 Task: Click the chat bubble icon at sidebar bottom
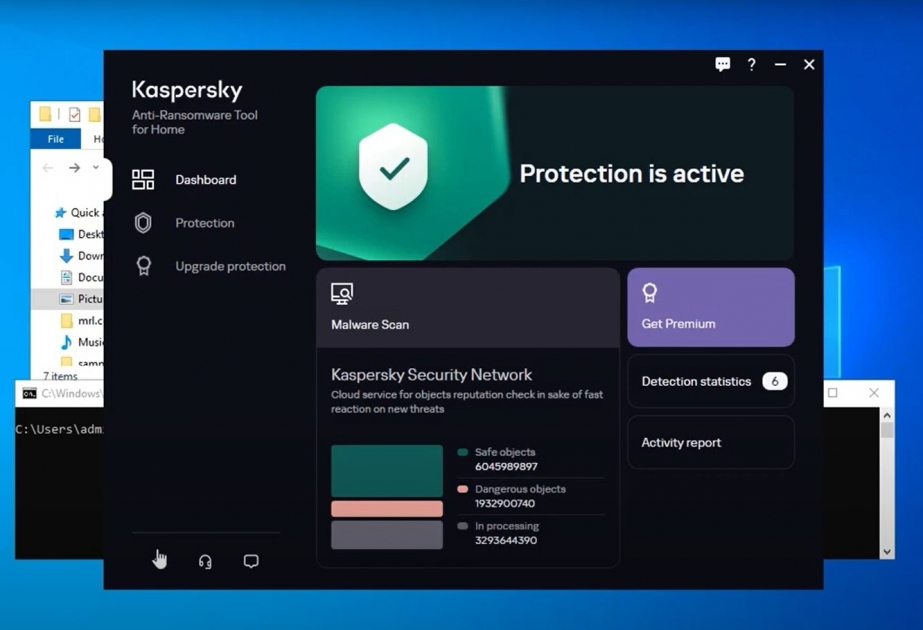(x=251, y=561)
